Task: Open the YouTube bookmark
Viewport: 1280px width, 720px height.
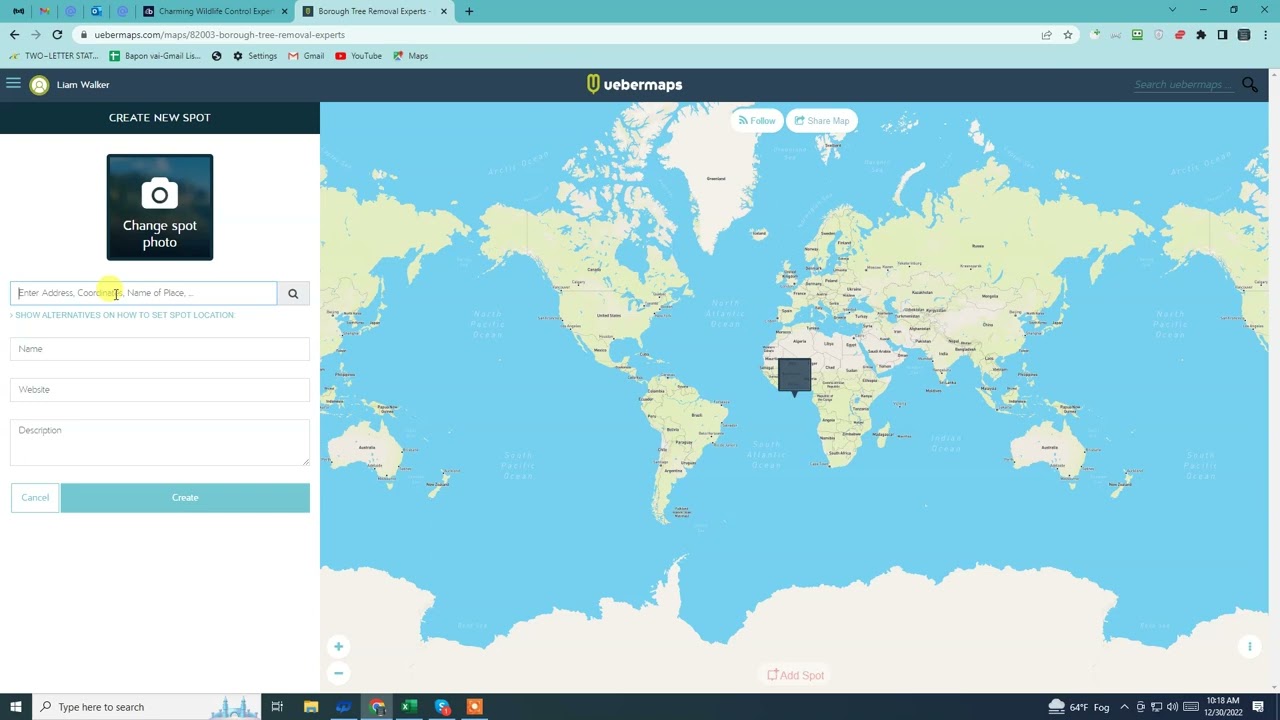Action: pyautogui.click(x=359, y=56)
